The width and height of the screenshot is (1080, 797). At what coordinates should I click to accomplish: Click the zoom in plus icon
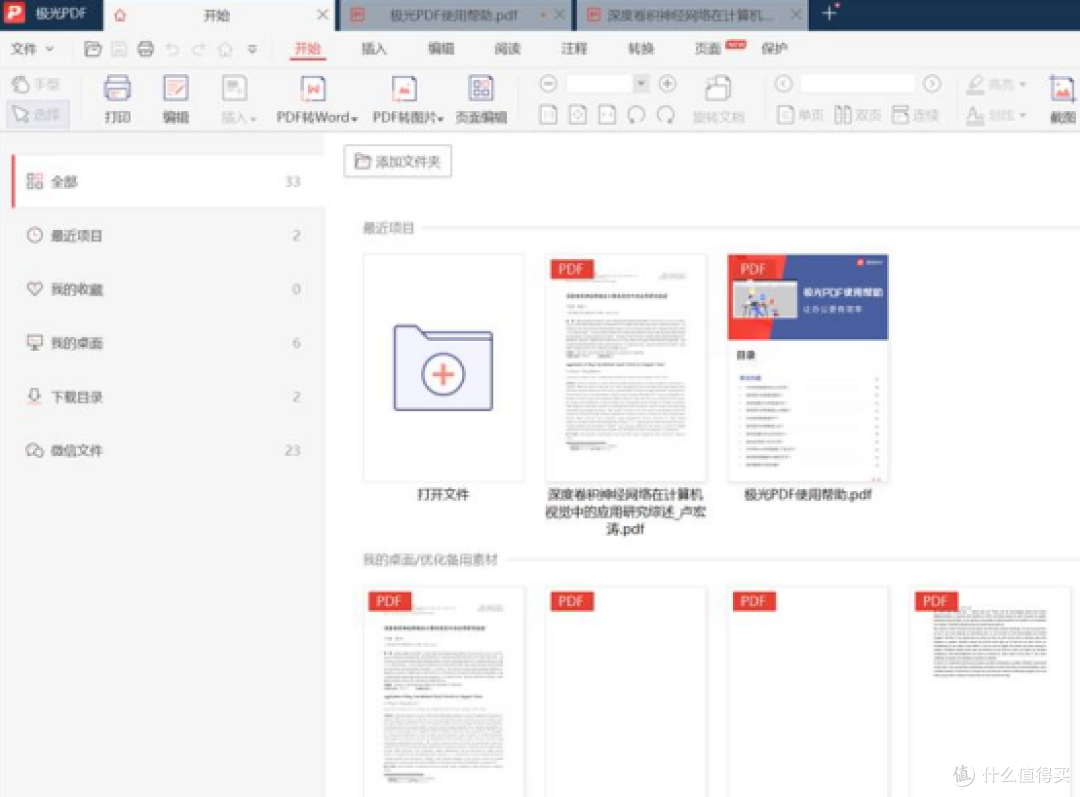click(667, 84)
